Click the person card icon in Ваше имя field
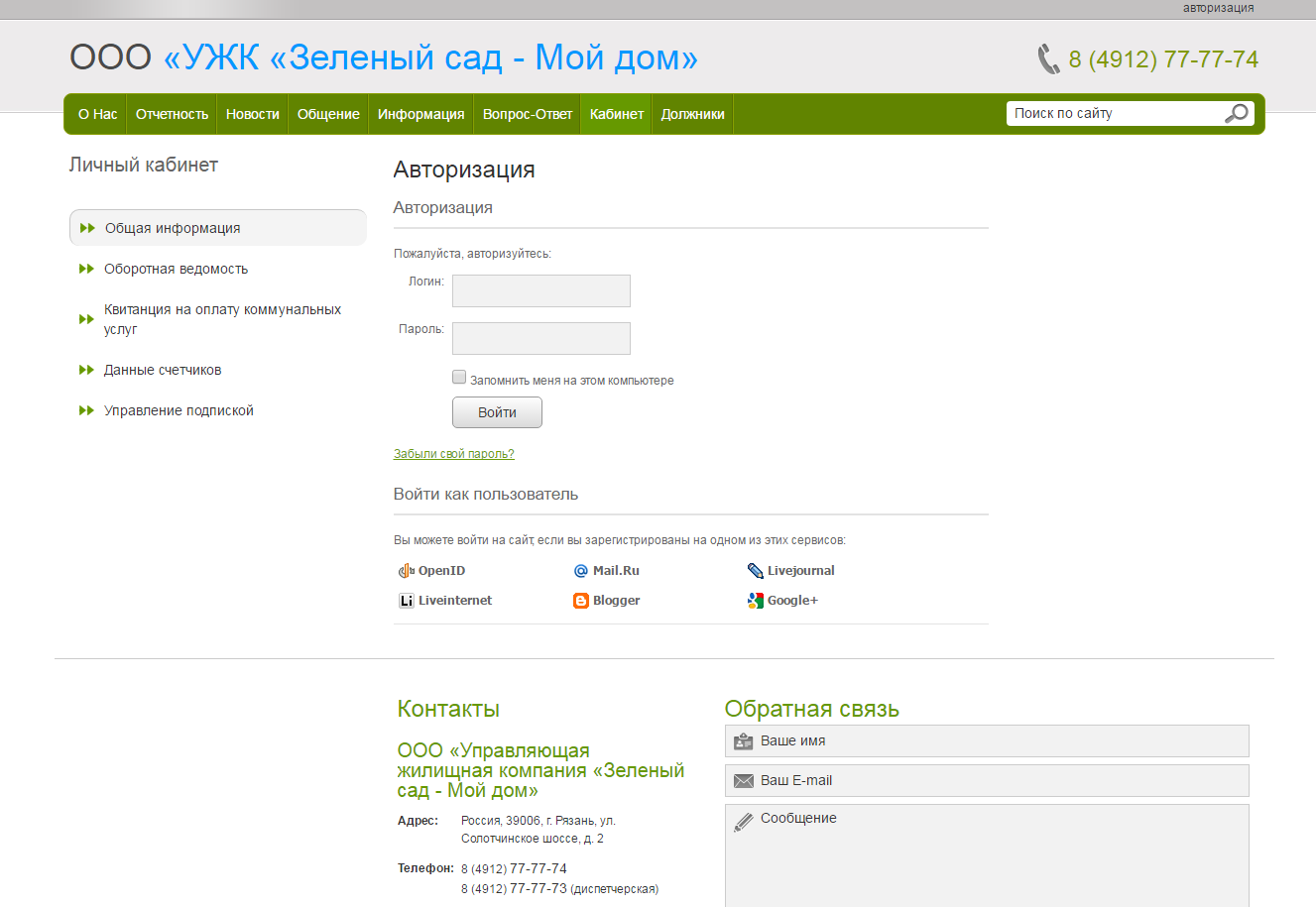The width and height of the screenshot is (1316, 907). 743,741
